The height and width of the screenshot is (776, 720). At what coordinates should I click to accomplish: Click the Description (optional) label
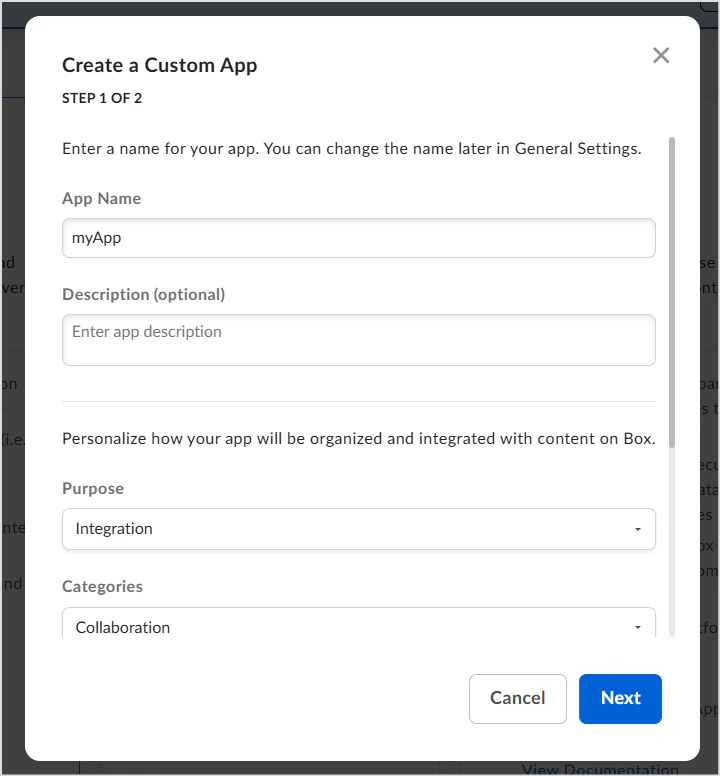(144, 294)
